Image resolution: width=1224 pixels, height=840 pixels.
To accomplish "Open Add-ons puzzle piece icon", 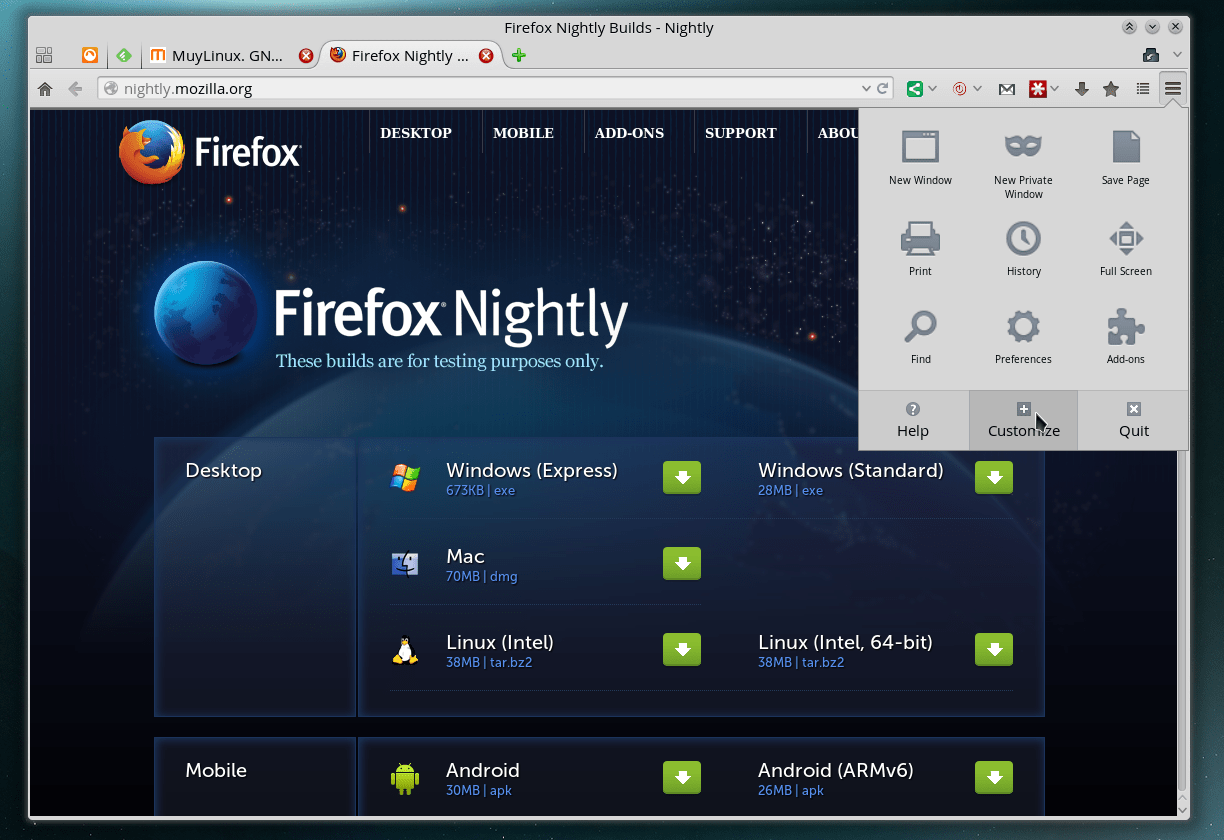I will click(x=1125, y=336).
